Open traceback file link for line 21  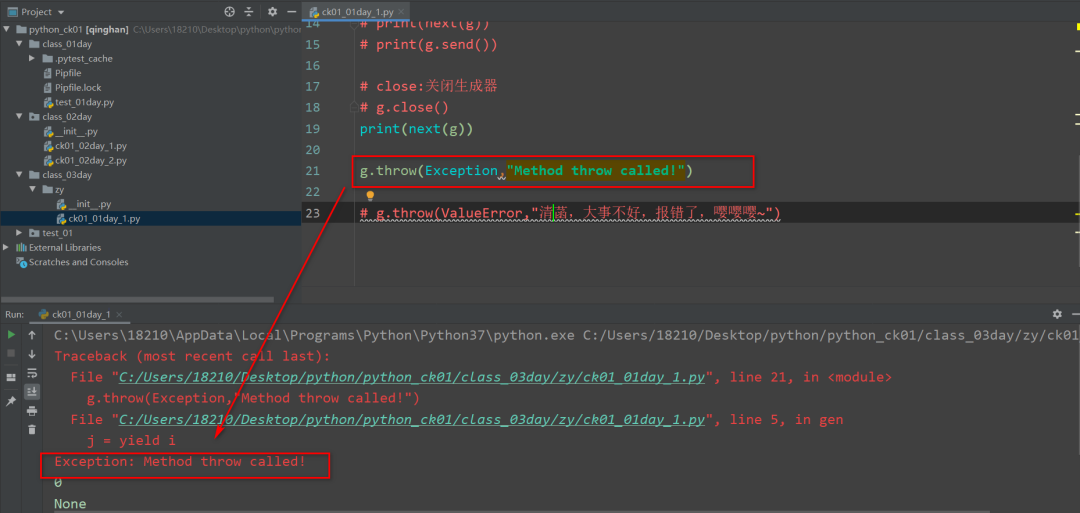click(412, 377)
